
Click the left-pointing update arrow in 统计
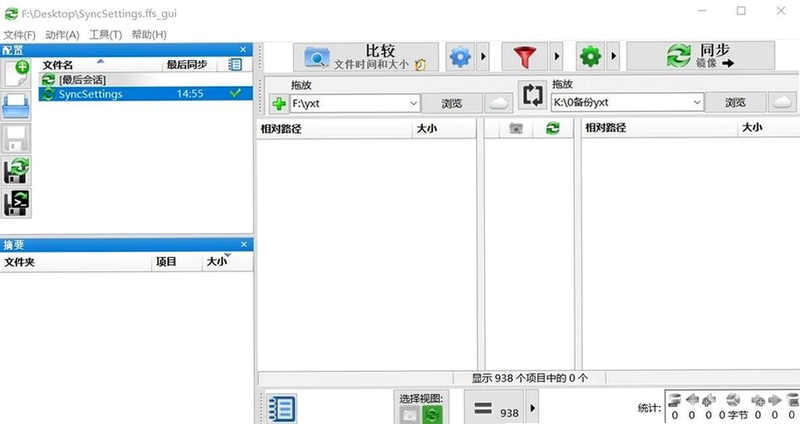coord(692,400)
